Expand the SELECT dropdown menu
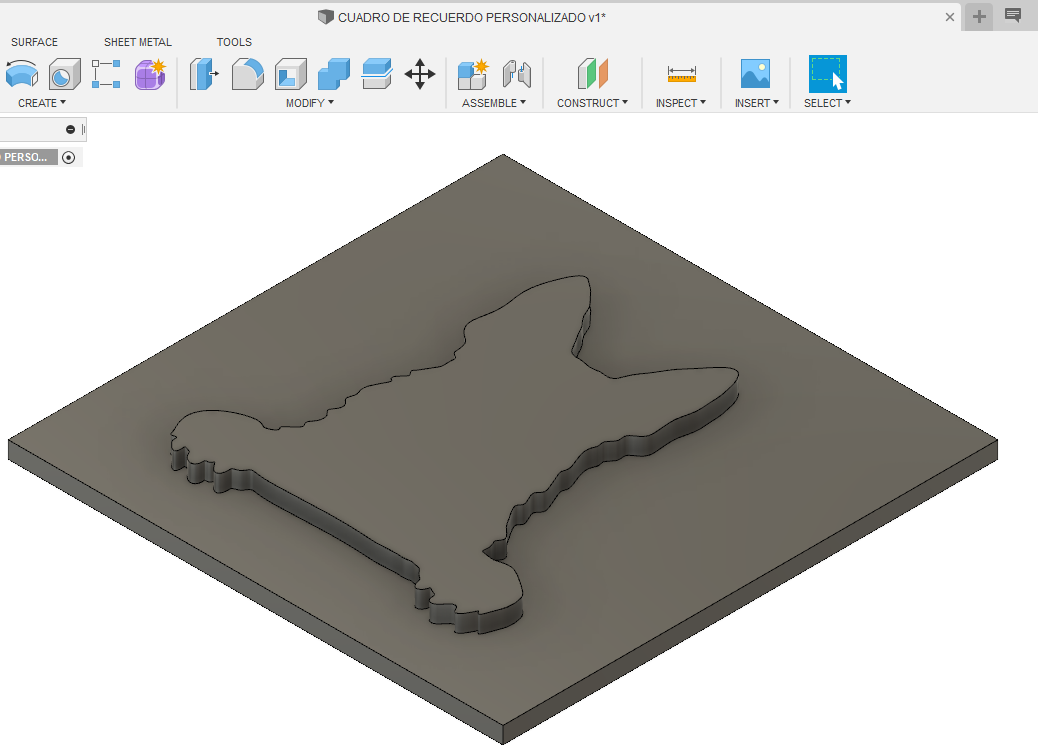Image resolution: width=1038 pixels, height=751 pixels. pos(827,103)
